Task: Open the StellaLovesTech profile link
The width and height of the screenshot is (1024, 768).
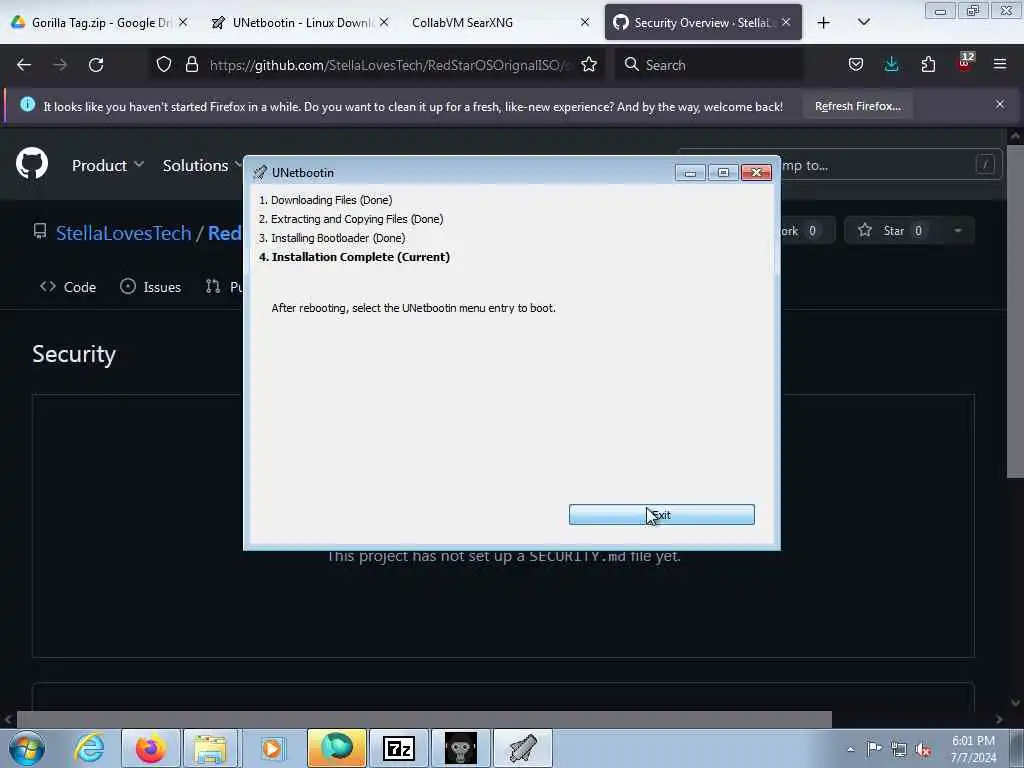Action: (123, 233)
